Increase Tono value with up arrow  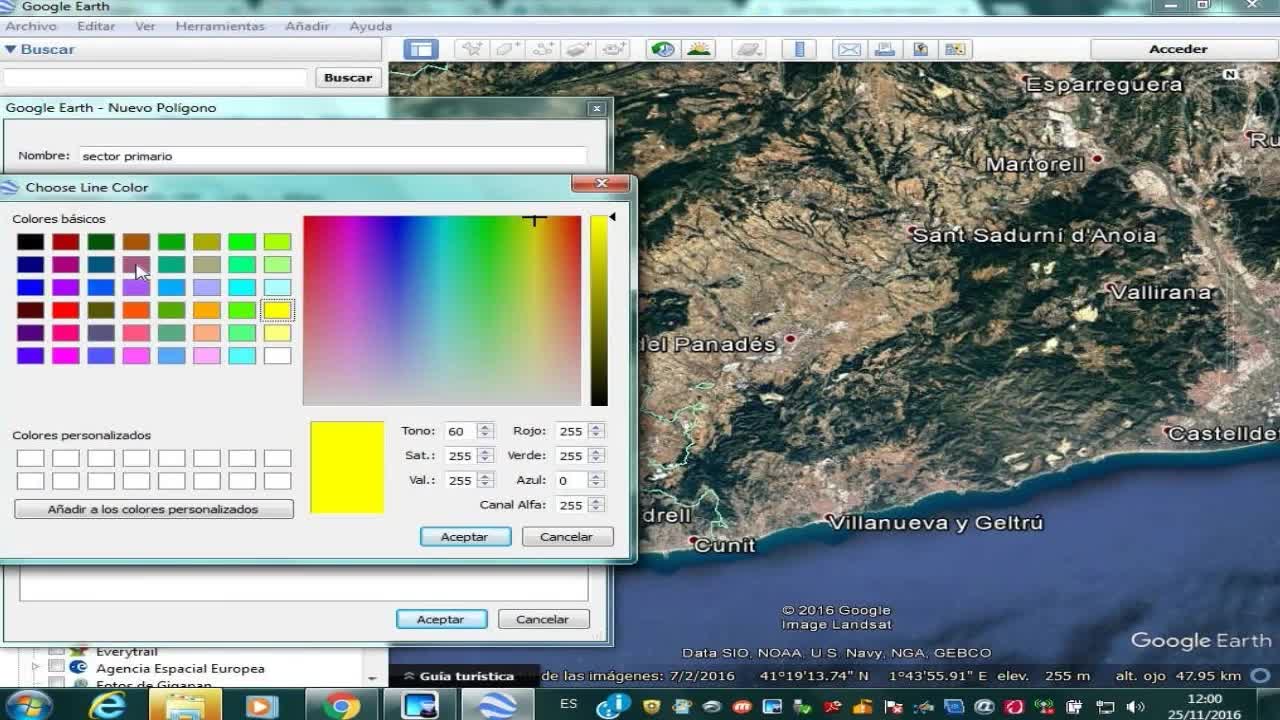[486, 427]
